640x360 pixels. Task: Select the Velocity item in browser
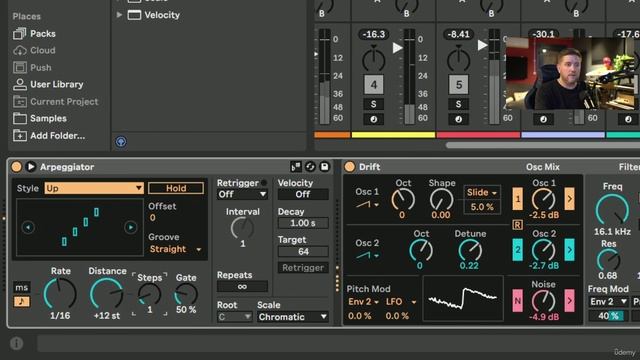pos(162,15)
